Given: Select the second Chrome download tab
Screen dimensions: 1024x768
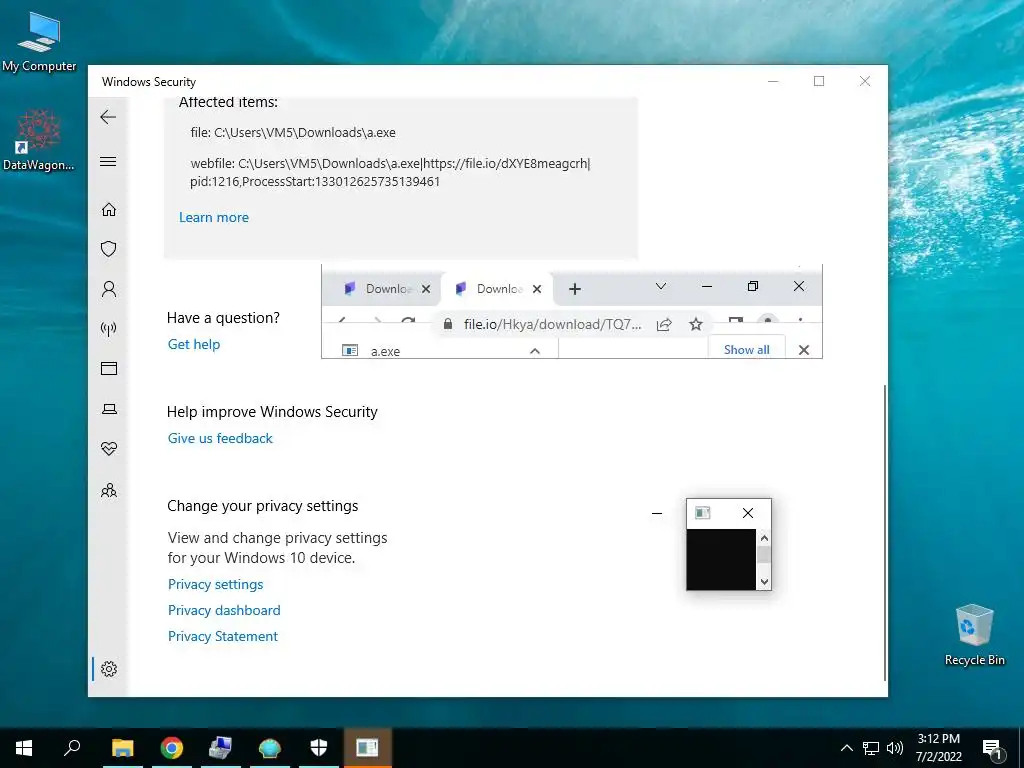Looking at the screenshot, I should 490,289.
